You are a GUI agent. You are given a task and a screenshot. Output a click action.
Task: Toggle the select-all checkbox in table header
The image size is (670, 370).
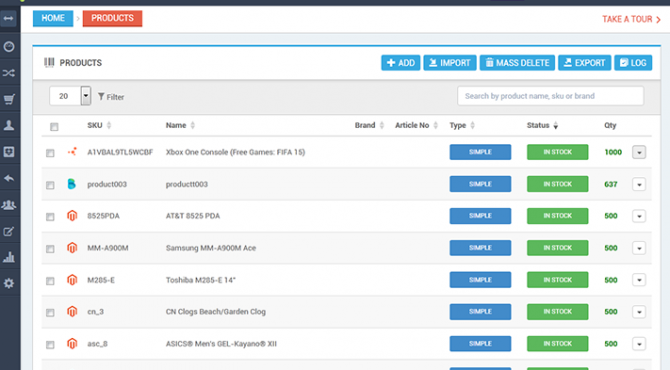(x=54, y=127)
